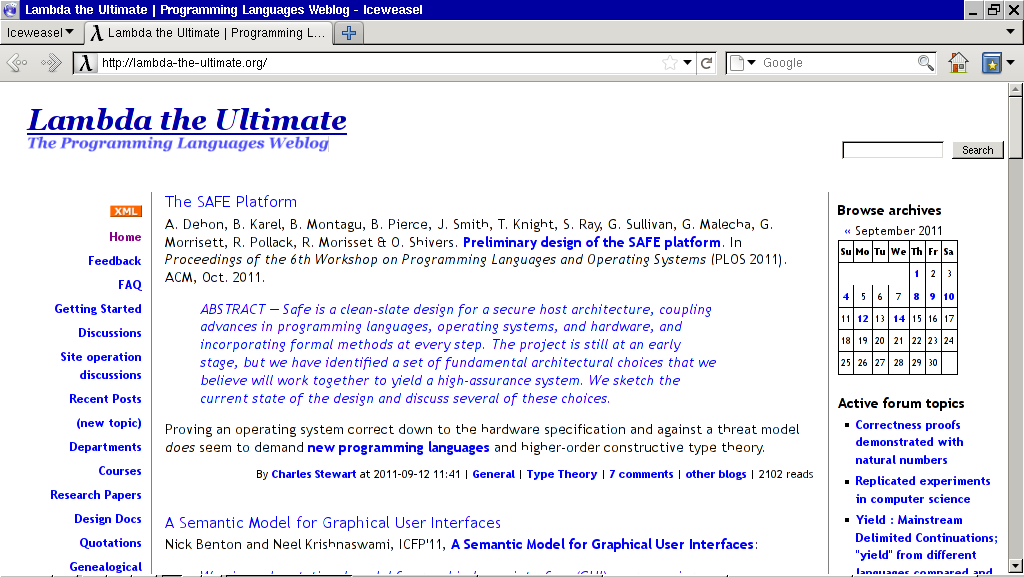Viewport: 1024px width, 577px height.
Task: Open the Bookmarks toolbar icon
Action: tap(991, 63)
